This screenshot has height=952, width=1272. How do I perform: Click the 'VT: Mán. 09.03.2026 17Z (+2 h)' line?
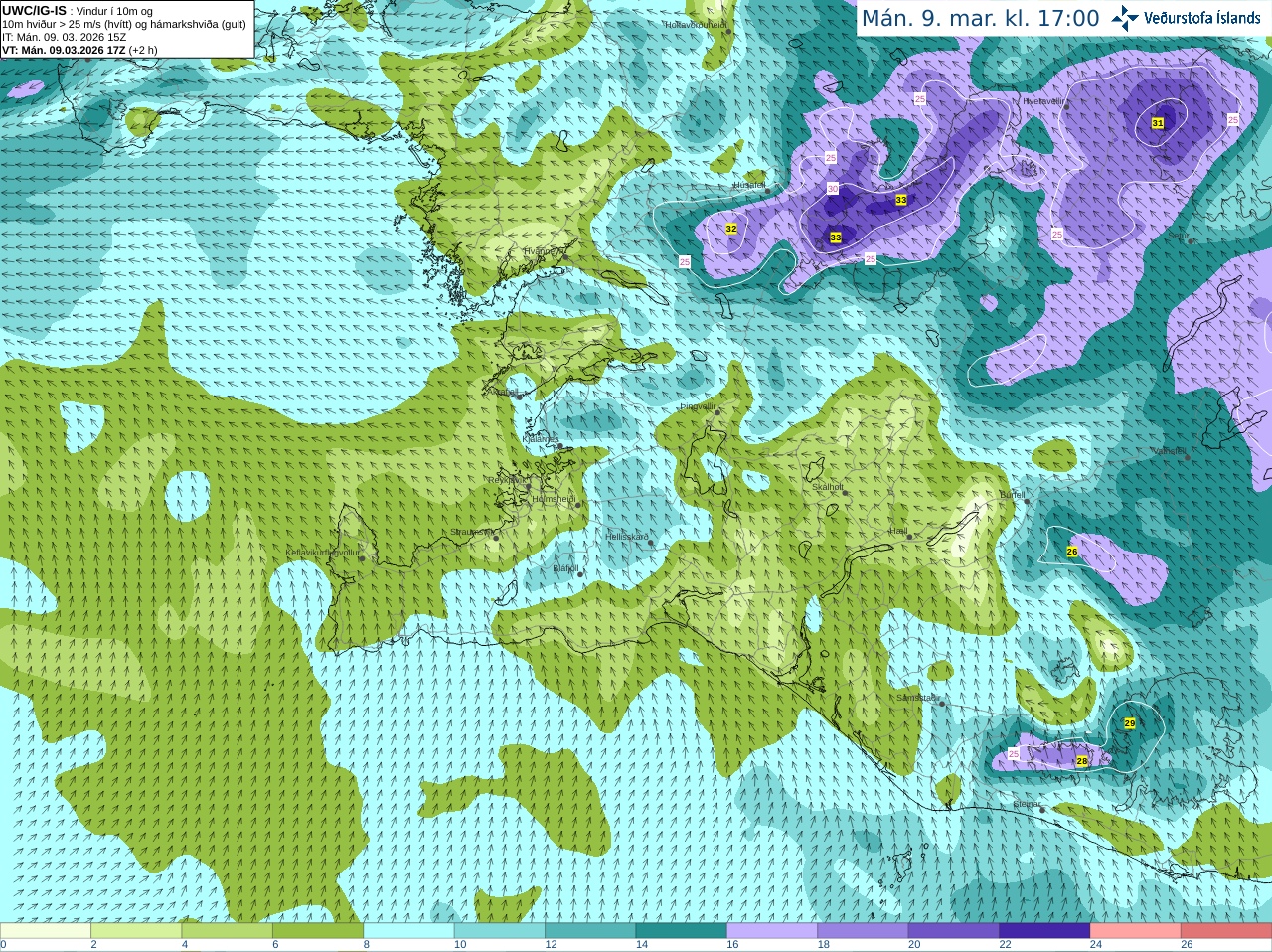point(79,50)
